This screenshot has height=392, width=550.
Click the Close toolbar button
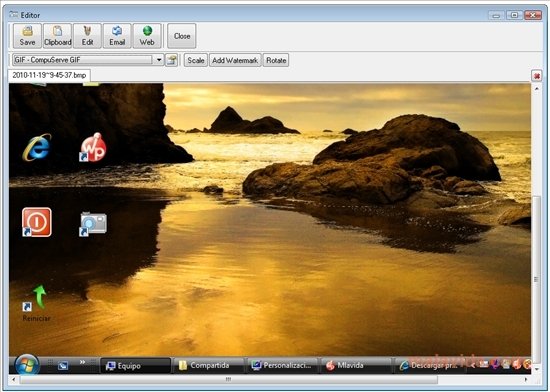pos(182,36)
